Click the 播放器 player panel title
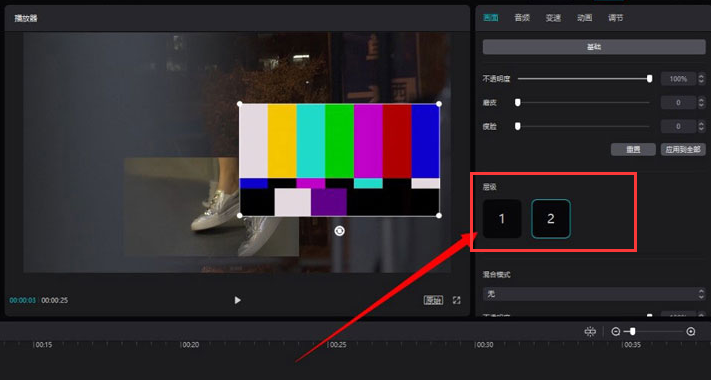The height and width of the screenshot is (380, 711). (26, 18)
